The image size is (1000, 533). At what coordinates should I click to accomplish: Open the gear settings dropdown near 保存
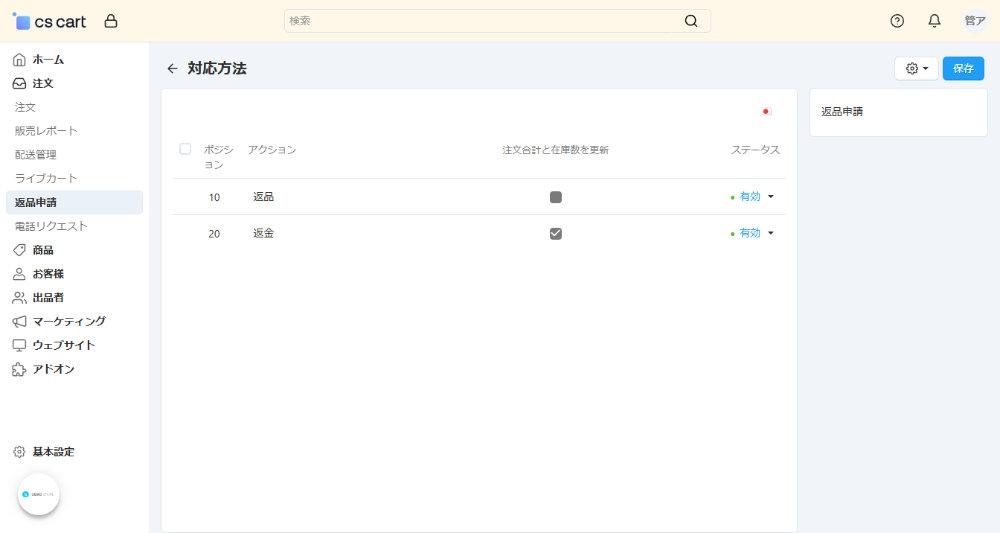tap(916, 68)
